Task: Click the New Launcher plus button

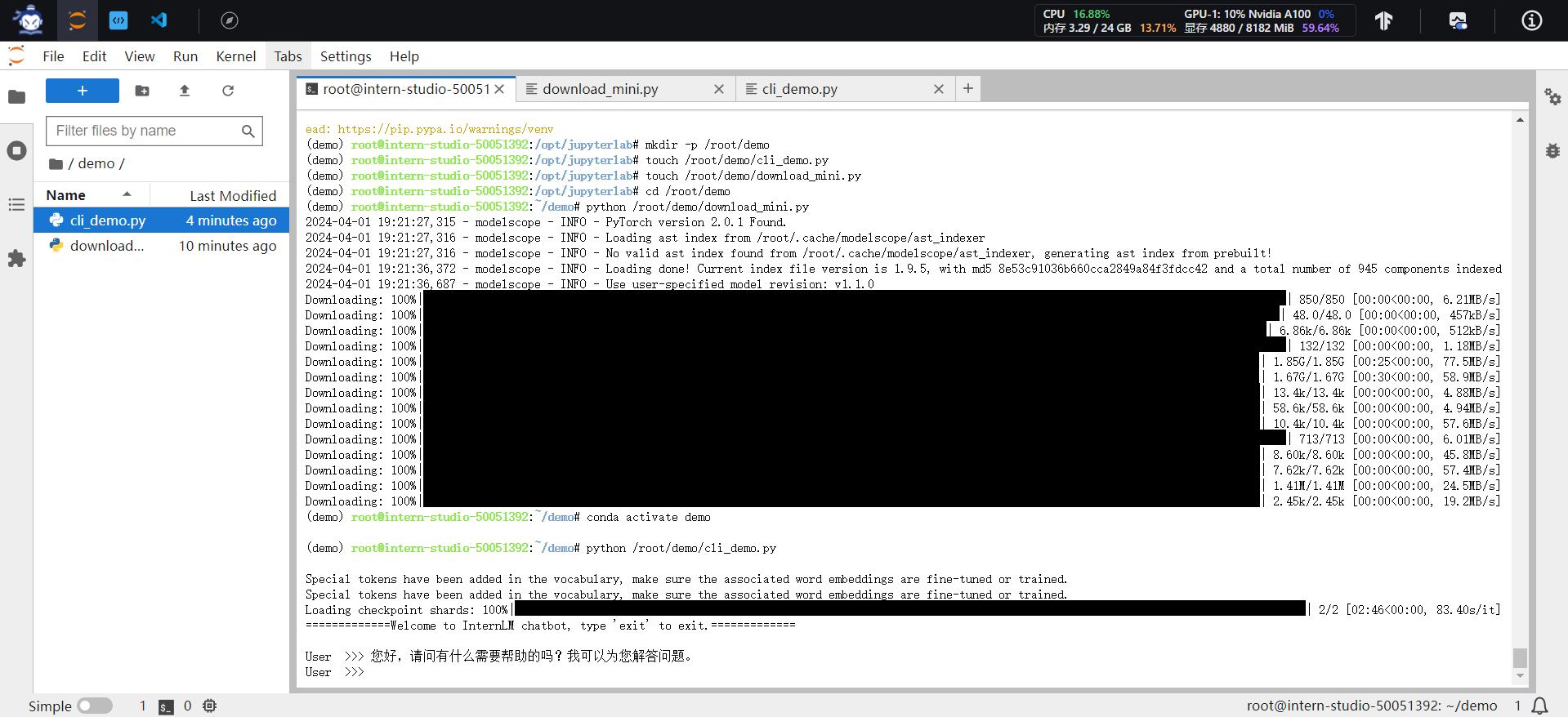Action: 82,91
